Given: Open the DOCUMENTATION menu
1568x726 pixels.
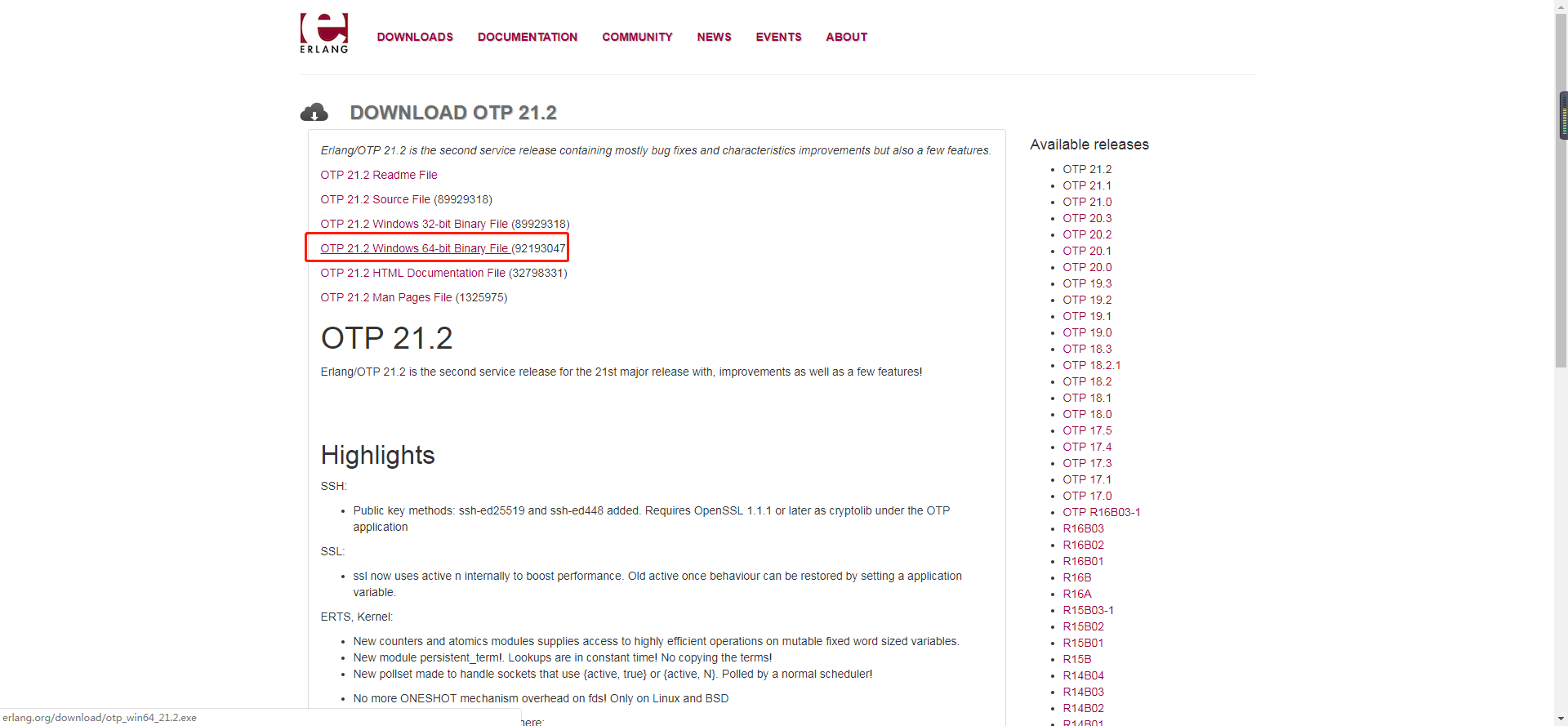Looking at the screenshot, I should (x=528, y=37).
